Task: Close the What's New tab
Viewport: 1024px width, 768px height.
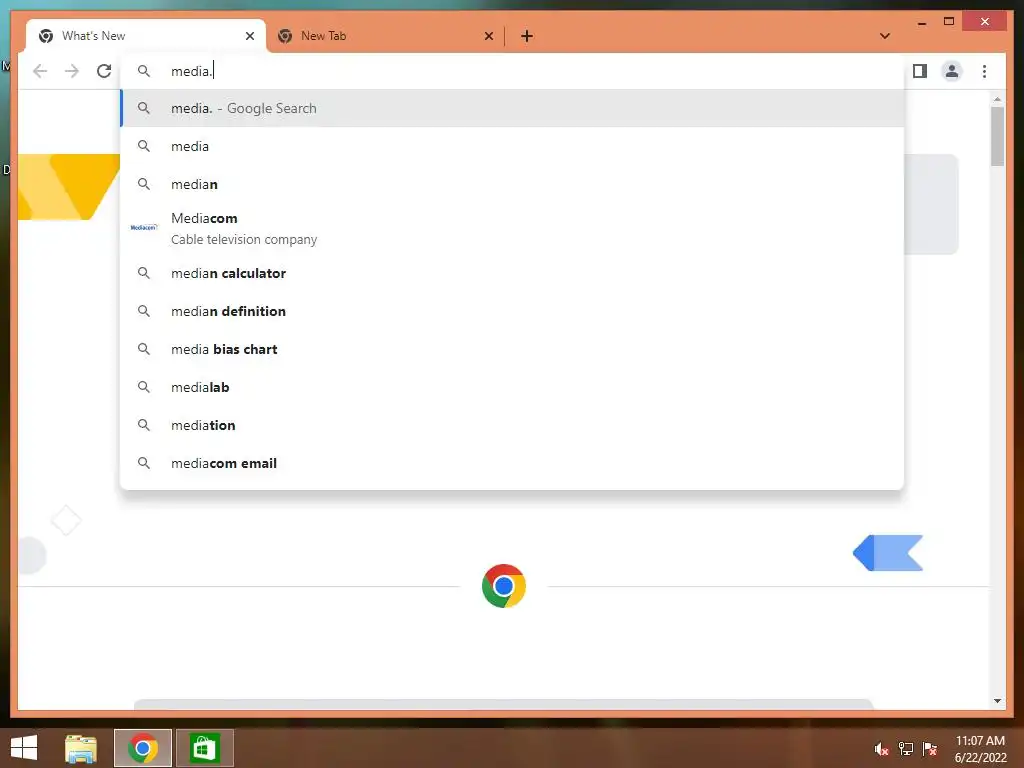Action: [249, 36]
